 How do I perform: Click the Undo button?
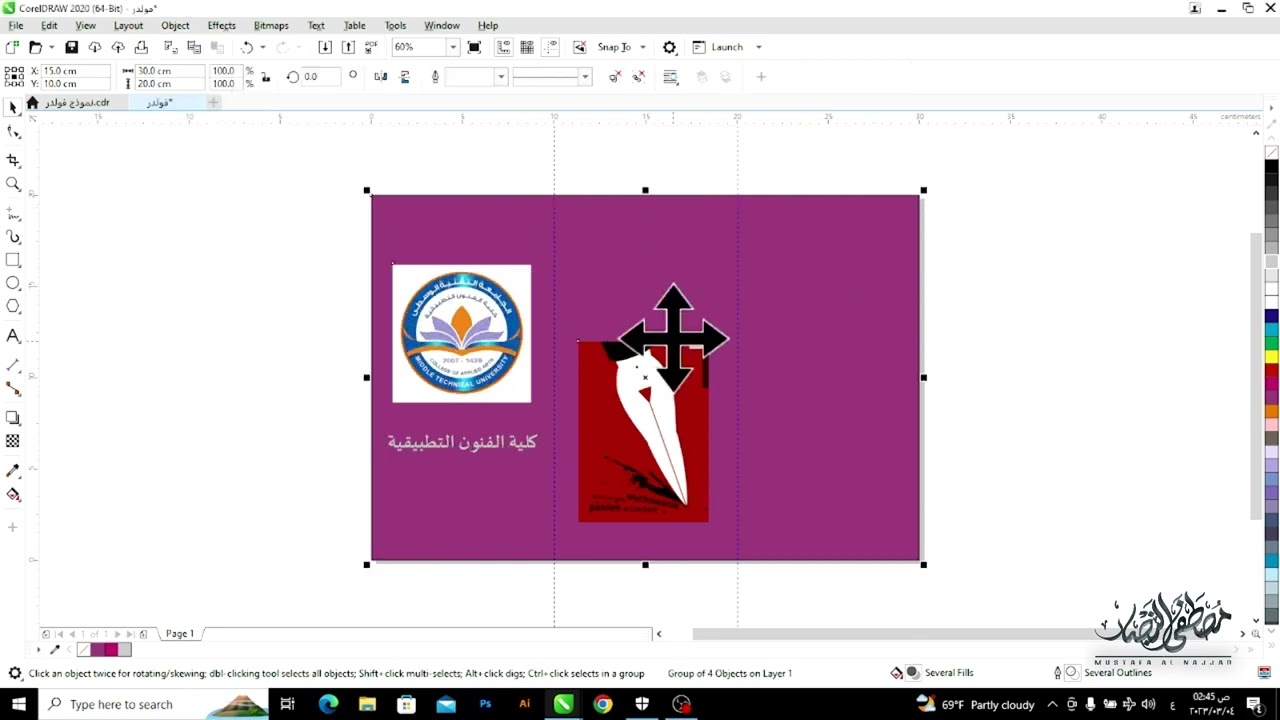tap(246, 47)
